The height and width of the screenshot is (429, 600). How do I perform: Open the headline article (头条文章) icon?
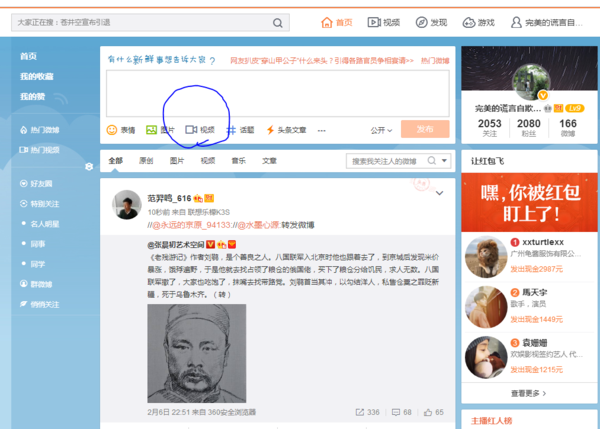270,130
